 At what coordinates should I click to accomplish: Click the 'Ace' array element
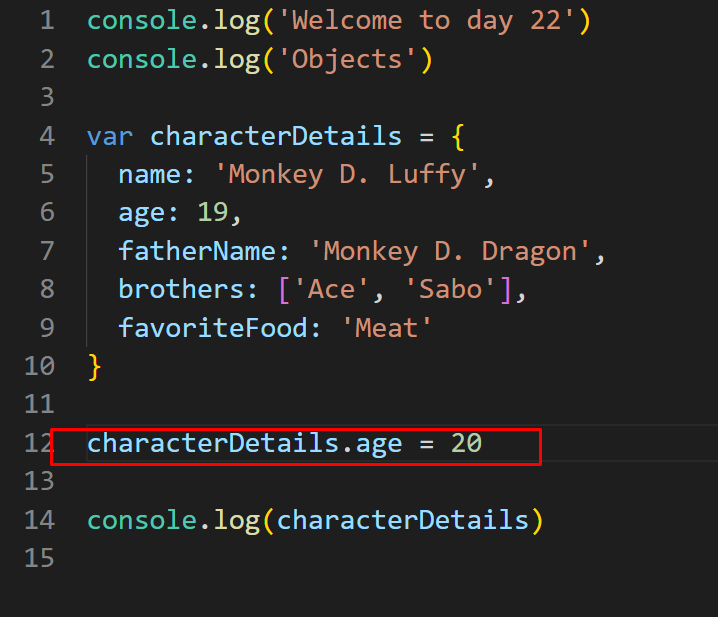(331, 289)
